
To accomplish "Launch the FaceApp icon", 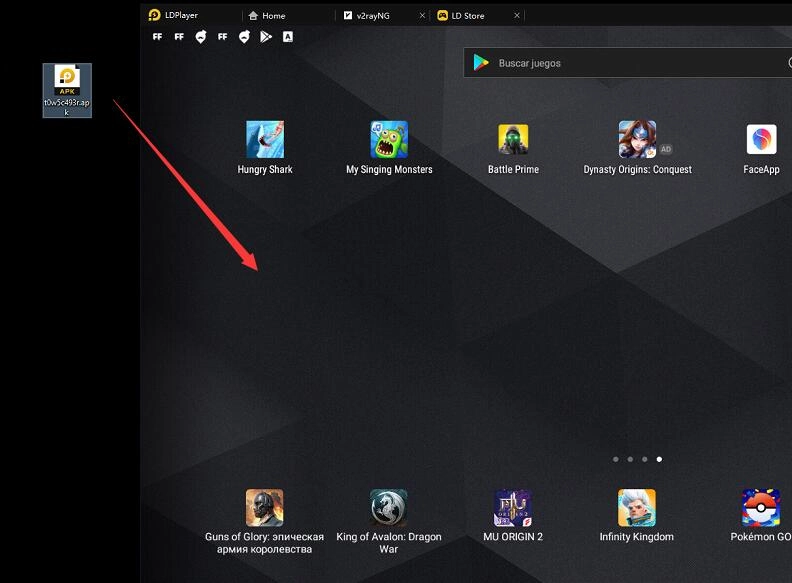I will pyautogui.click(x=761, y=139).
